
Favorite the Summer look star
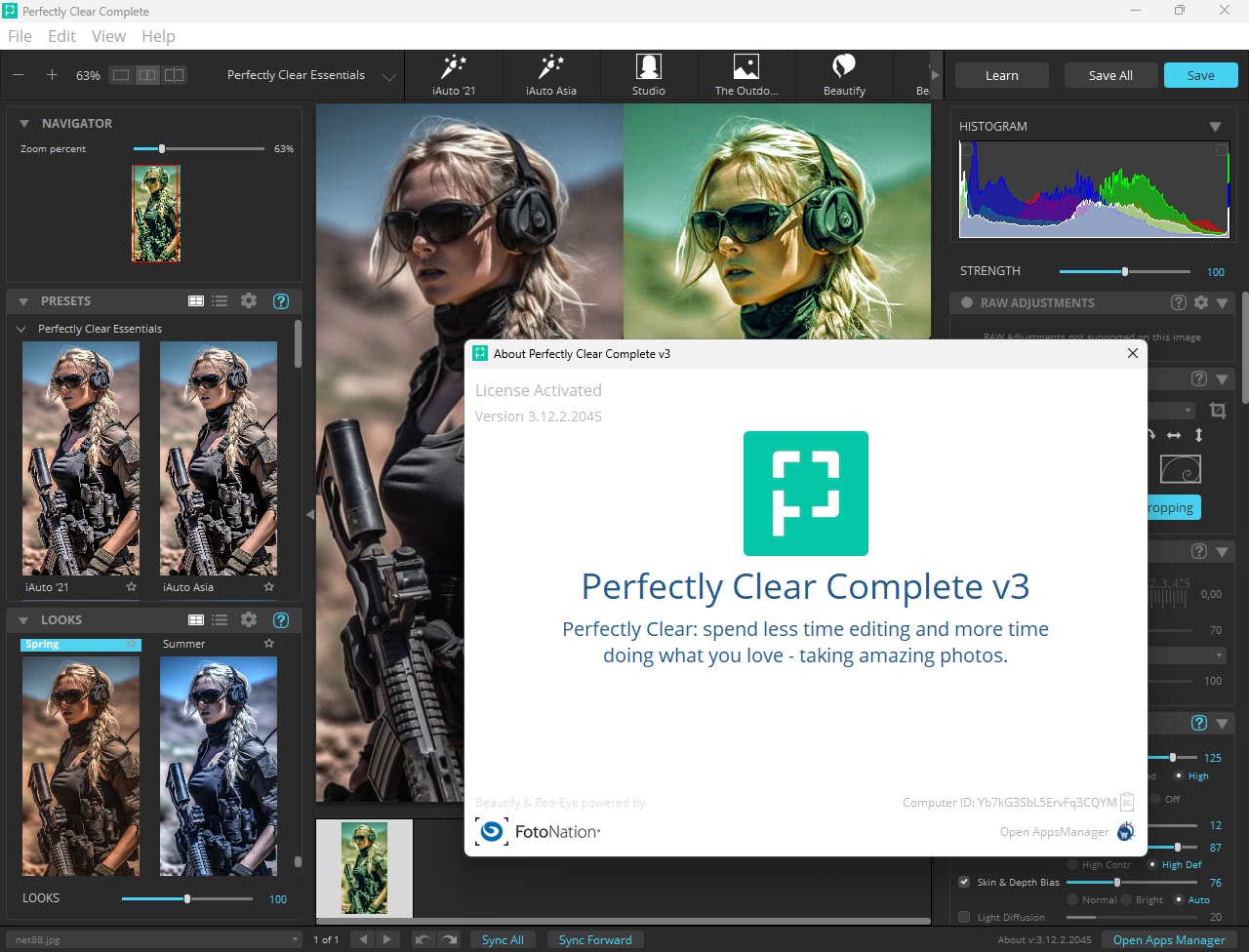pos(269,644)
